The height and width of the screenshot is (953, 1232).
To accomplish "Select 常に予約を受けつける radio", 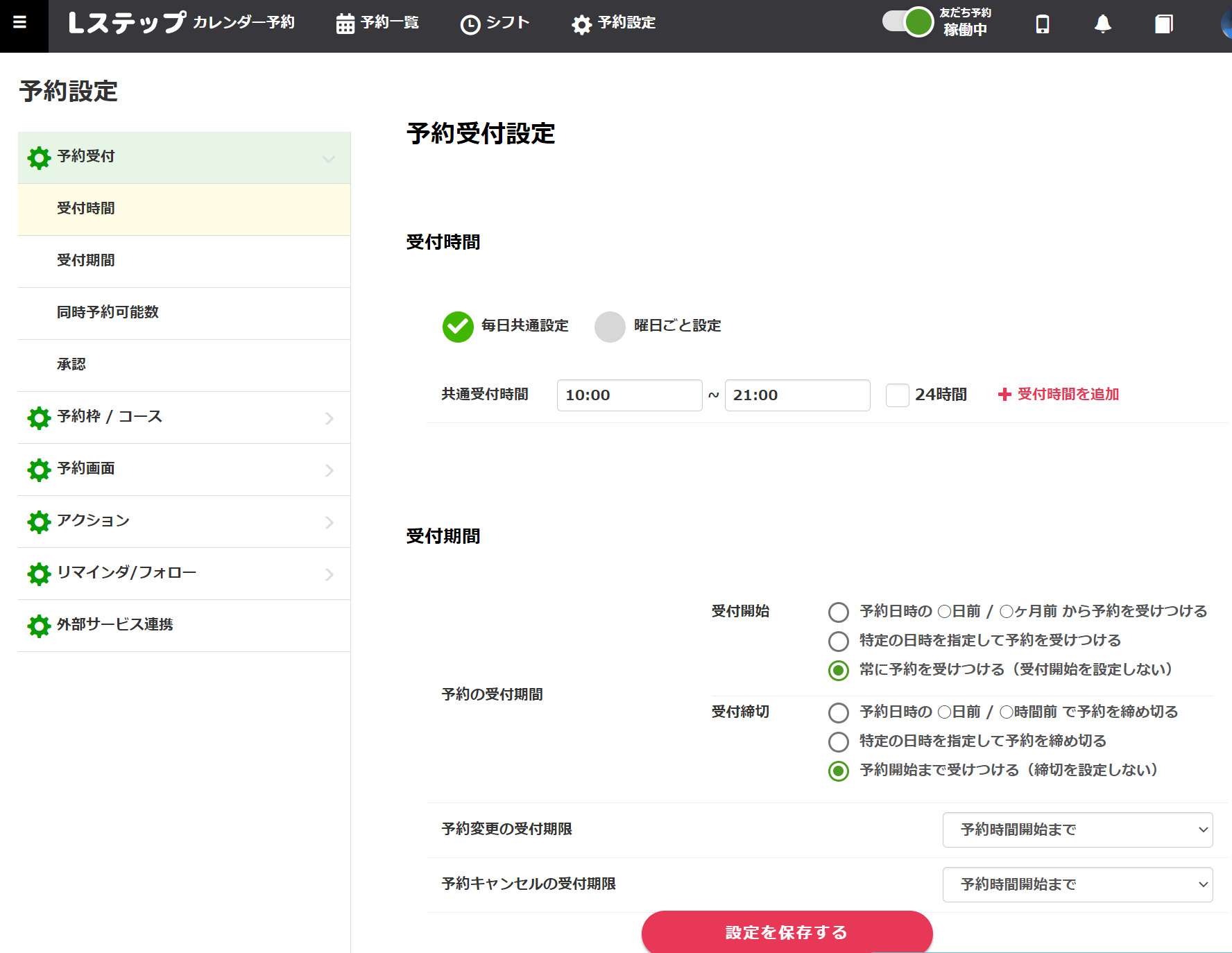I will click(x=838, y=670).
